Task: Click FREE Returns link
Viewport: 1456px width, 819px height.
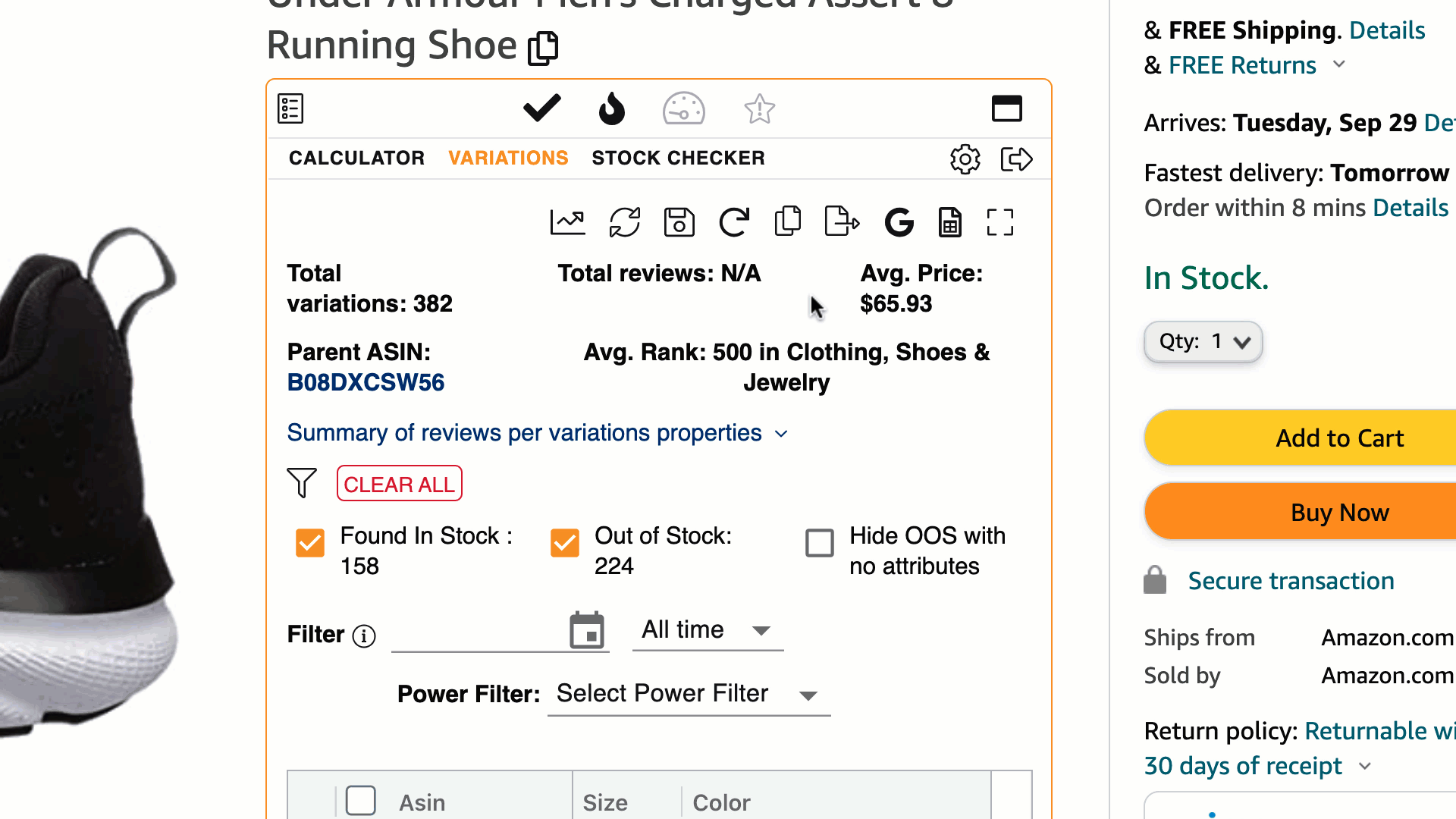Action: (x=1242, y=65)
